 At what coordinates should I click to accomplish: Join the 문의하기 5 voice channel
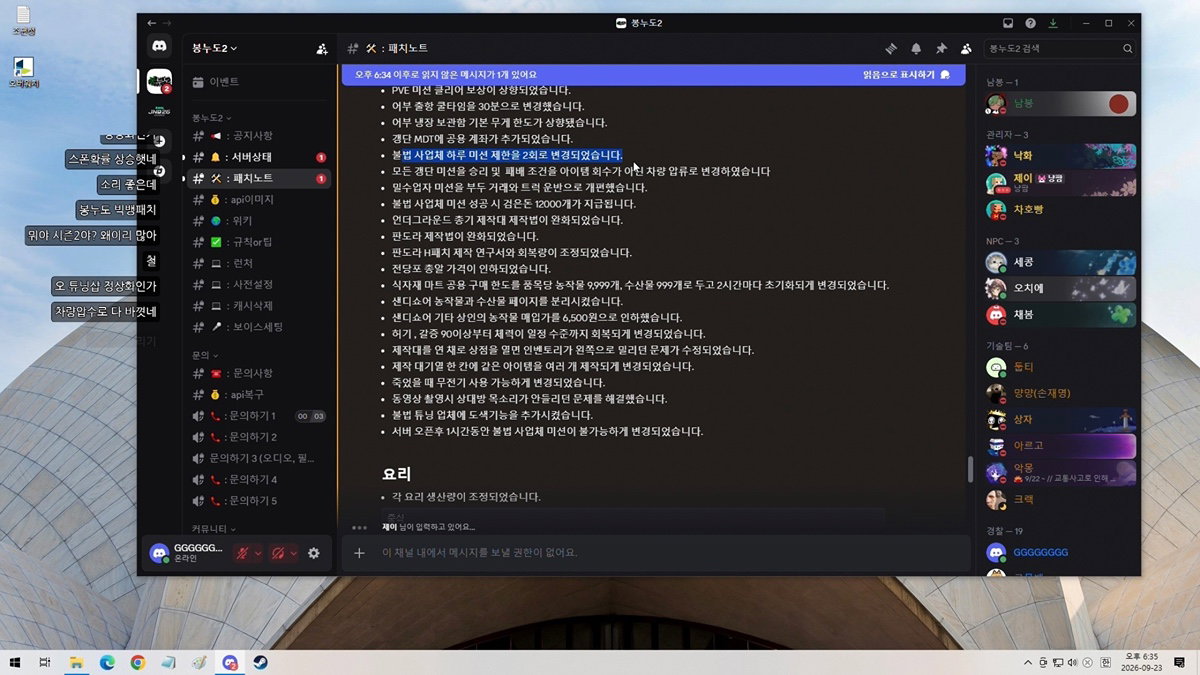(x=259, y=501)
